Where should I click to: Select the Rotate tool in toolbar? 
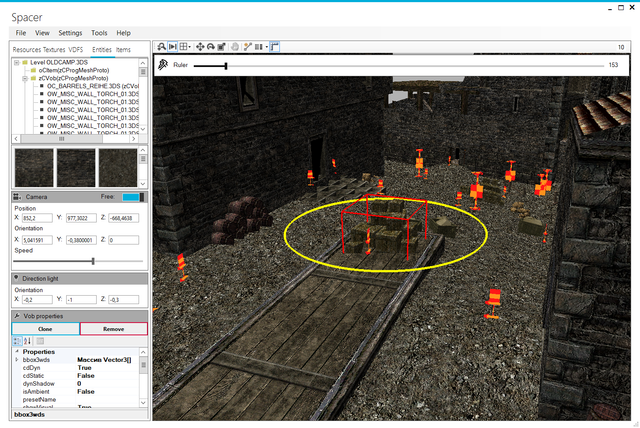[x=211, y=47]
